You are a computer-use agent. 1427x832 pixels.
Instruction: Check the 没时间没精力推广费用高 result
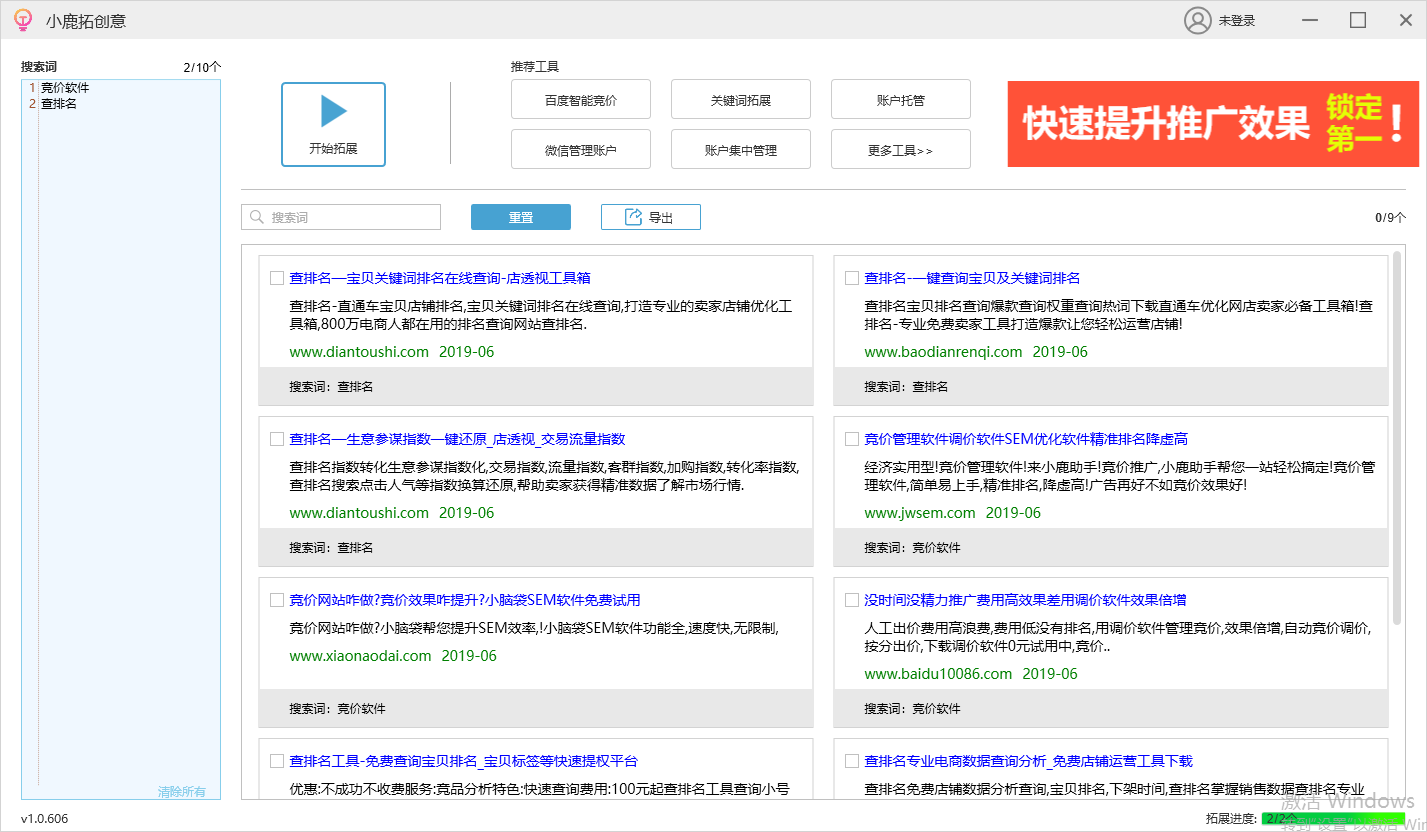[852, 600]
